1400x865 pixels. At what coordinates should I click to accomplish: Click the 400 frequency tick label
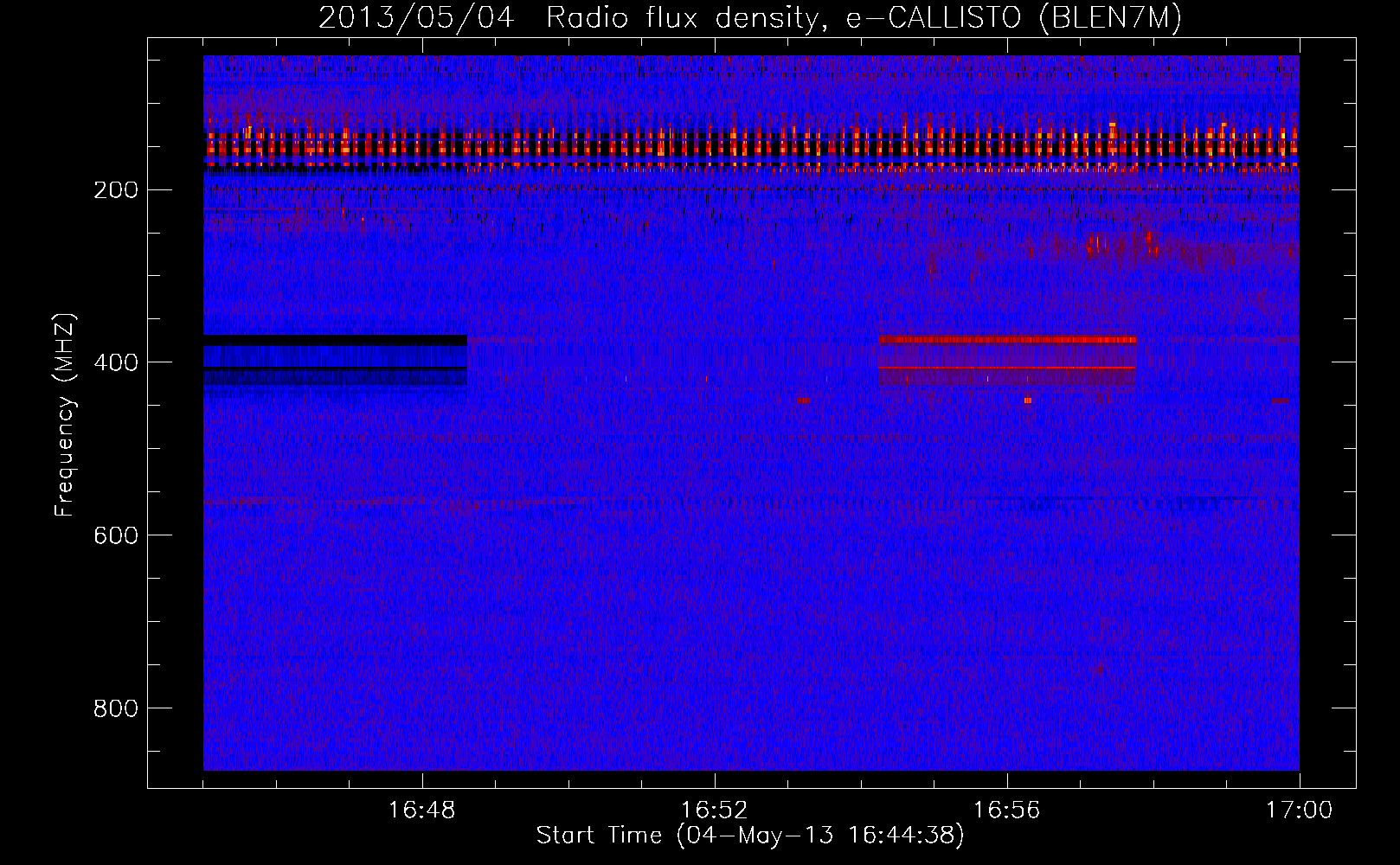pyautogui.click(x=116, y=362)
